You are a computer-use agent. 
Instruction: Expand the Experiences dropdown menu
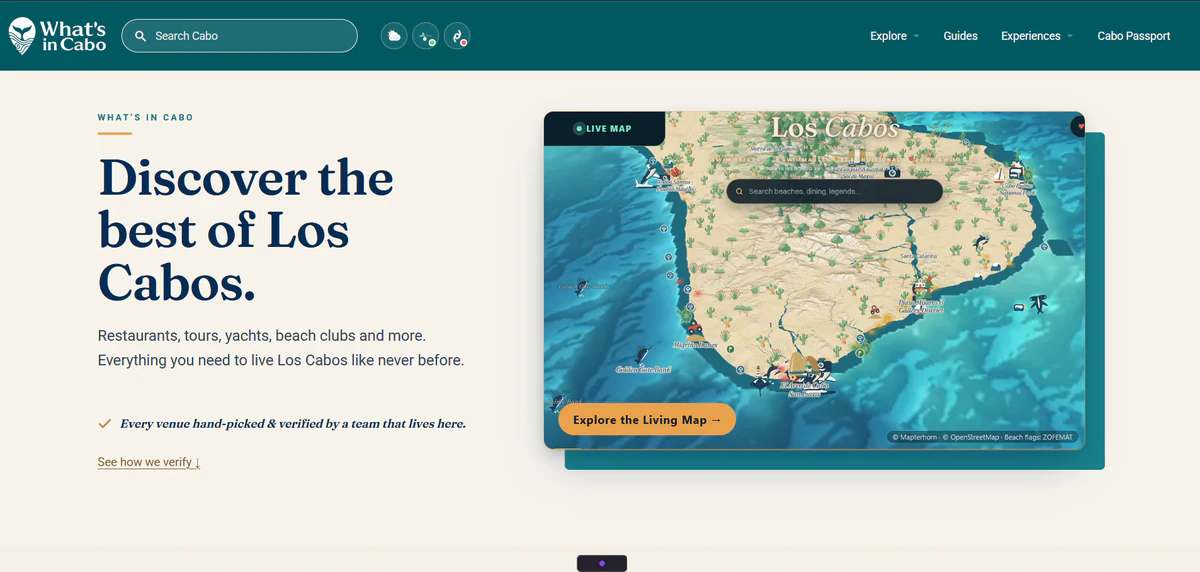[x=1037, y=36]
